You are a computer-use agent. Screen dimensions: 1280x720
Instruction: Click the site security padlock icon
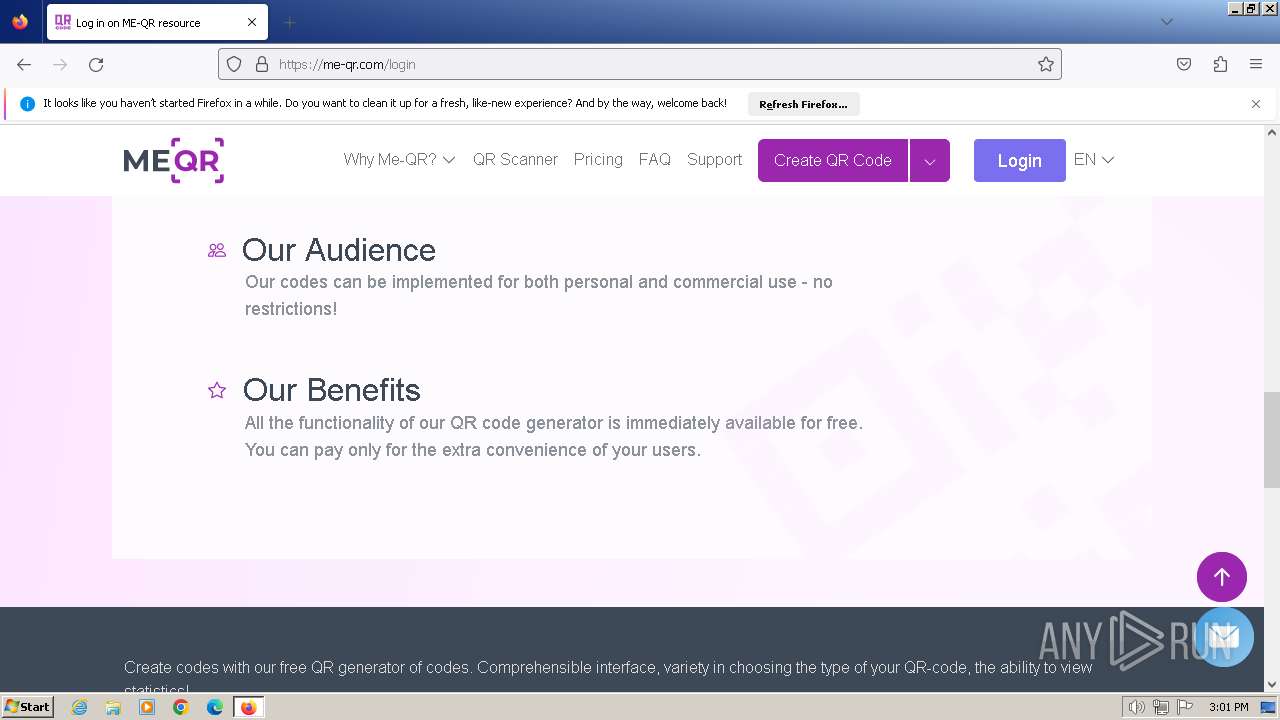coord(262,64)
